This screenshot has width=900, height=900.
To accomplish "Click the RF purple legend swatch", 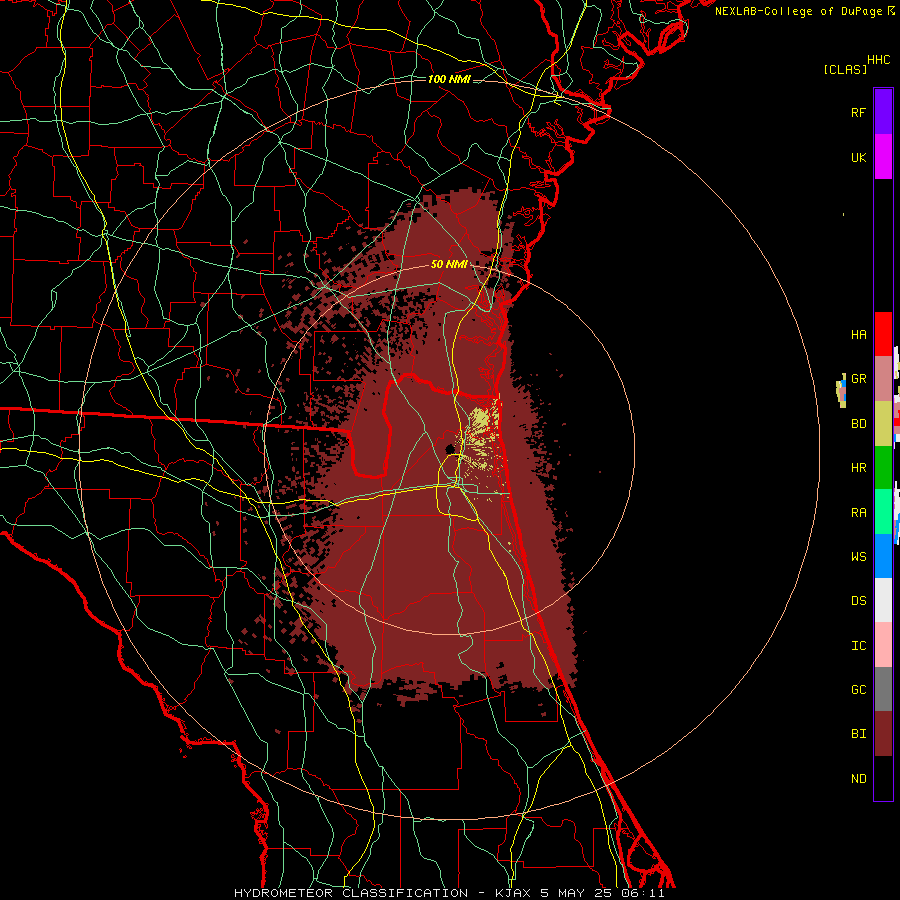I will pyautogui.click(x=883, y=112).
